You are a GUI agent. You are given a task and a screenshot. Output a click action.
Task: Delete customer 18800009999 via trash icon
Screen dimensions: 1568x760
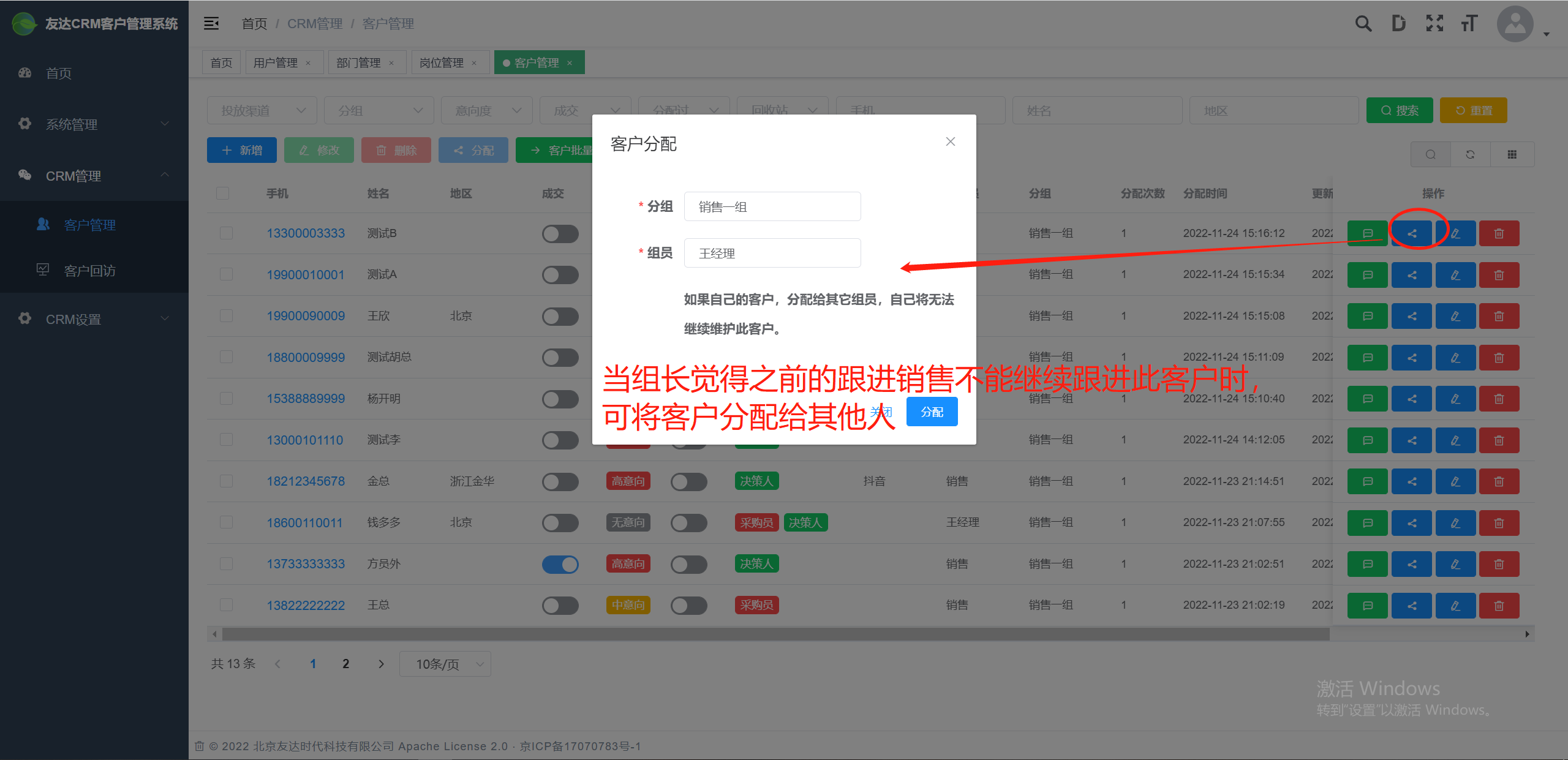(1499, 358)
